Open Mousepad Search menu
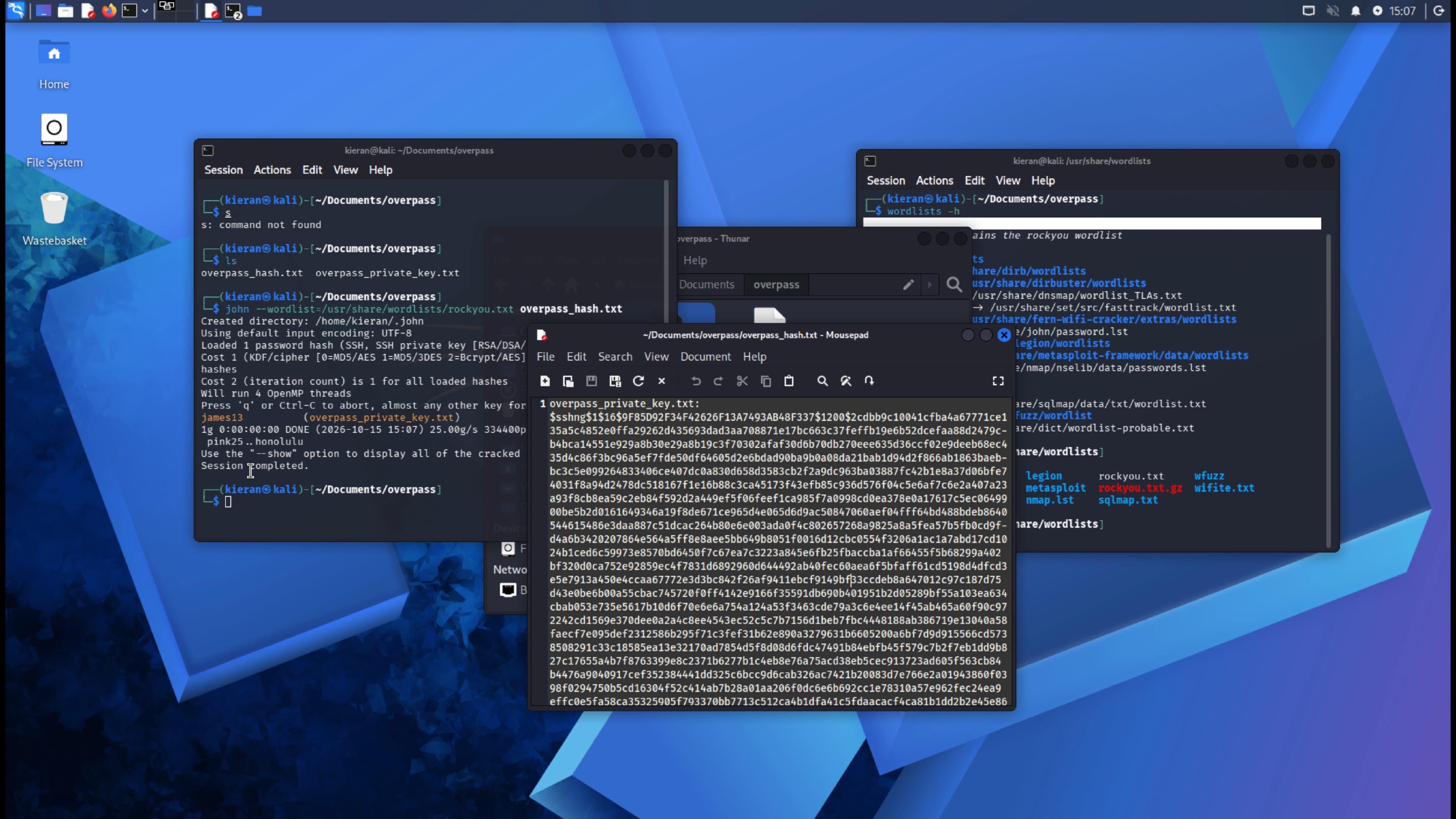This screenshot has height=819, width=1456. [615, 357]
